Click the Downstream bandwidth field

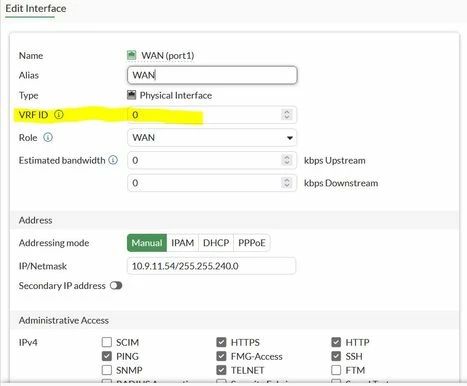point(212,183)
